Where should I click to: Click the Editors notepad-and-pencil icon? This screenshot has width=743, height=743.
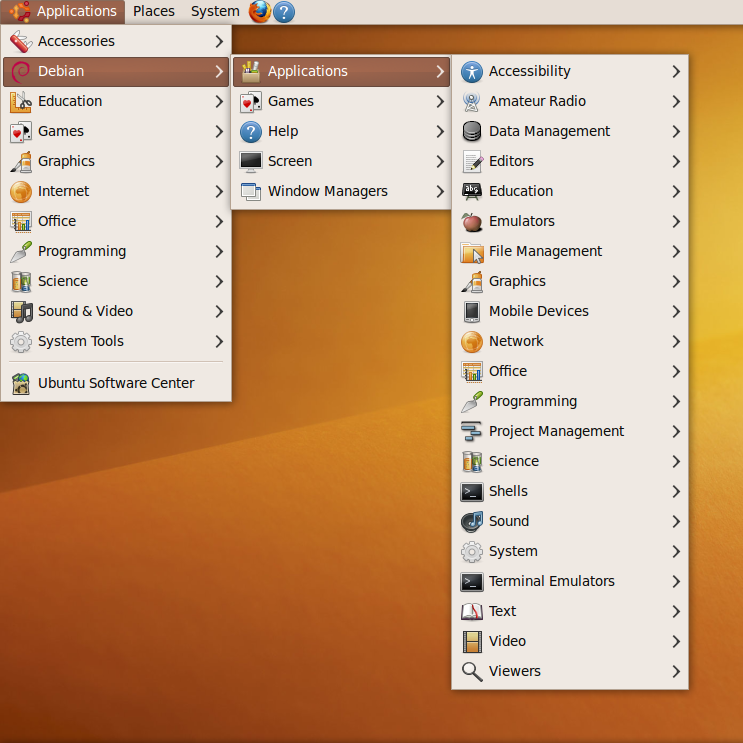point(471,162)
